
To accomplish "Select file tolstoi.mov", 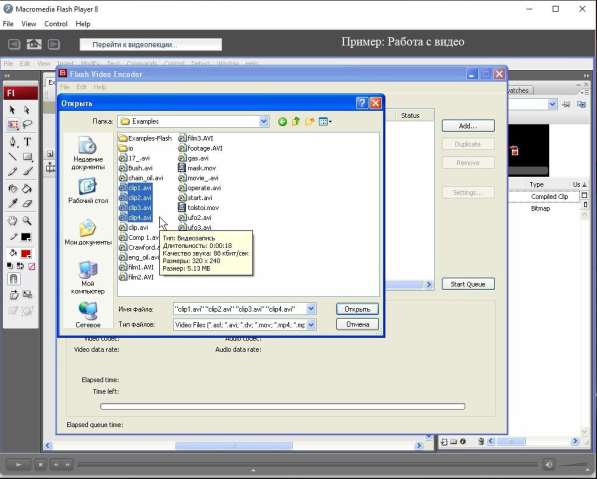I will (198, 208).
